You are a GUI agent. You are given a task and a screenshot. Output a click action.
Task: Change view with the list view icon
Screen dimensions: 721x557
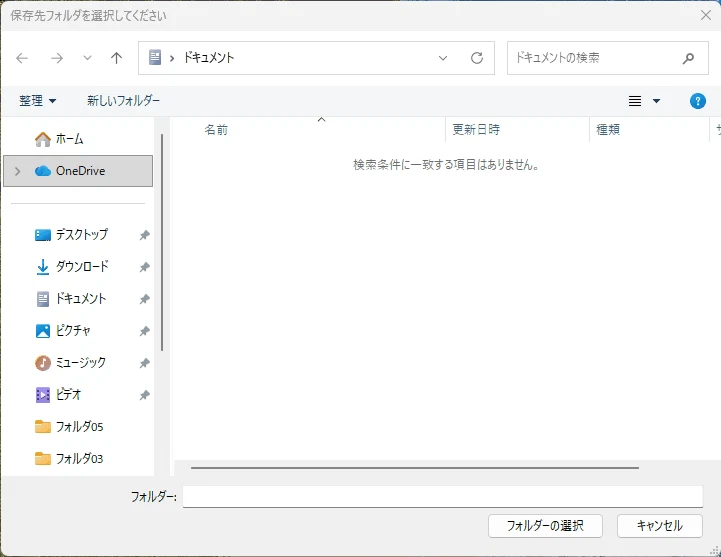(635, 101)
